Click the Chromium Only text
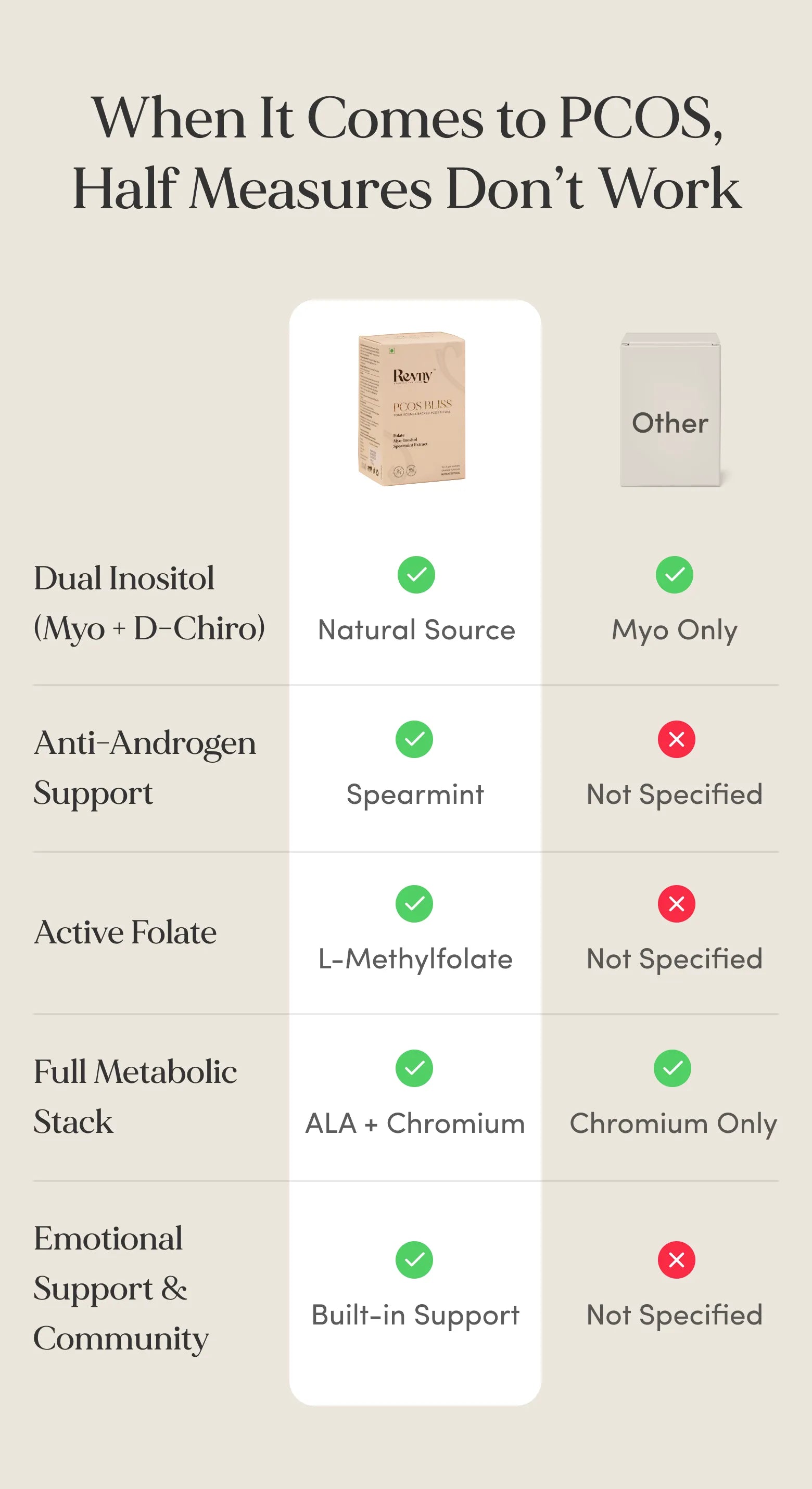Image resolution: width=812 pixels, height=1489 pixels. click(x=674, y=1124)
